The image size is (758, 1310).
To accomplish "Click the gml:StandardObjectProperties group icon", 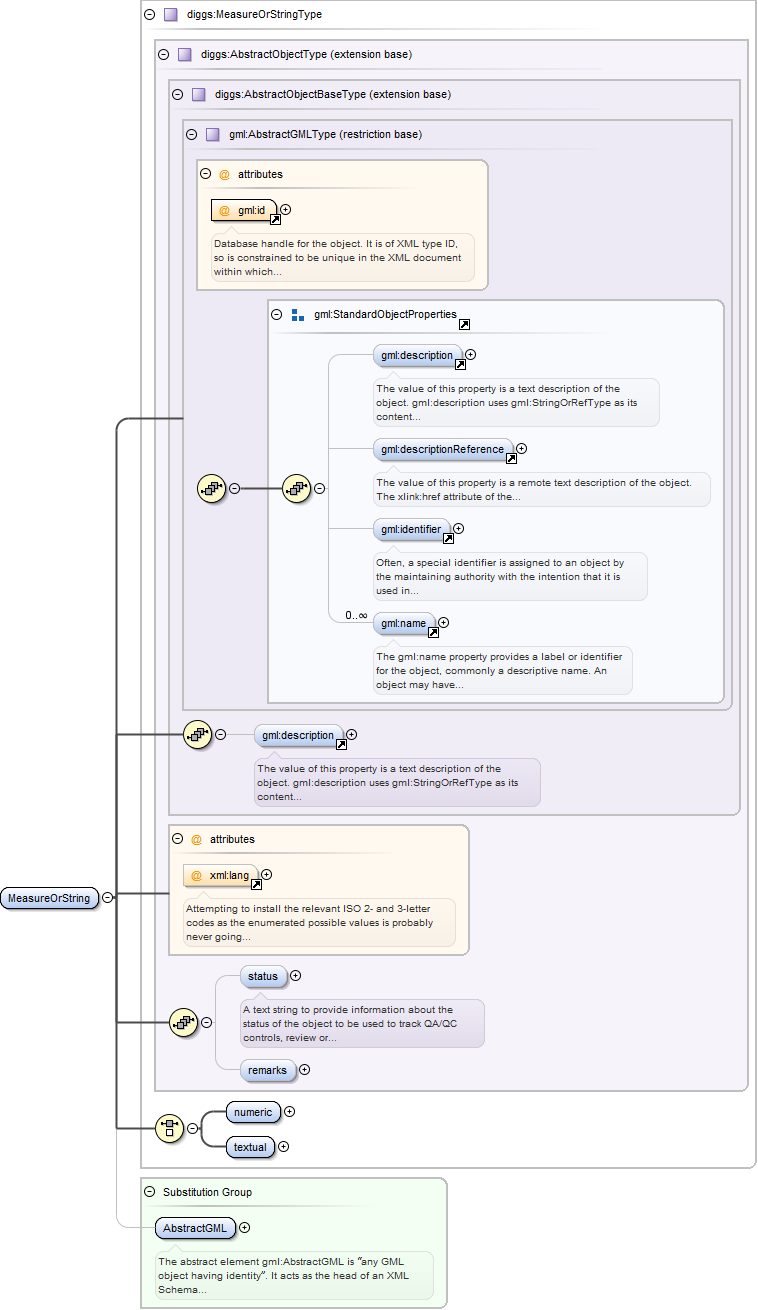I will (297, 315).
